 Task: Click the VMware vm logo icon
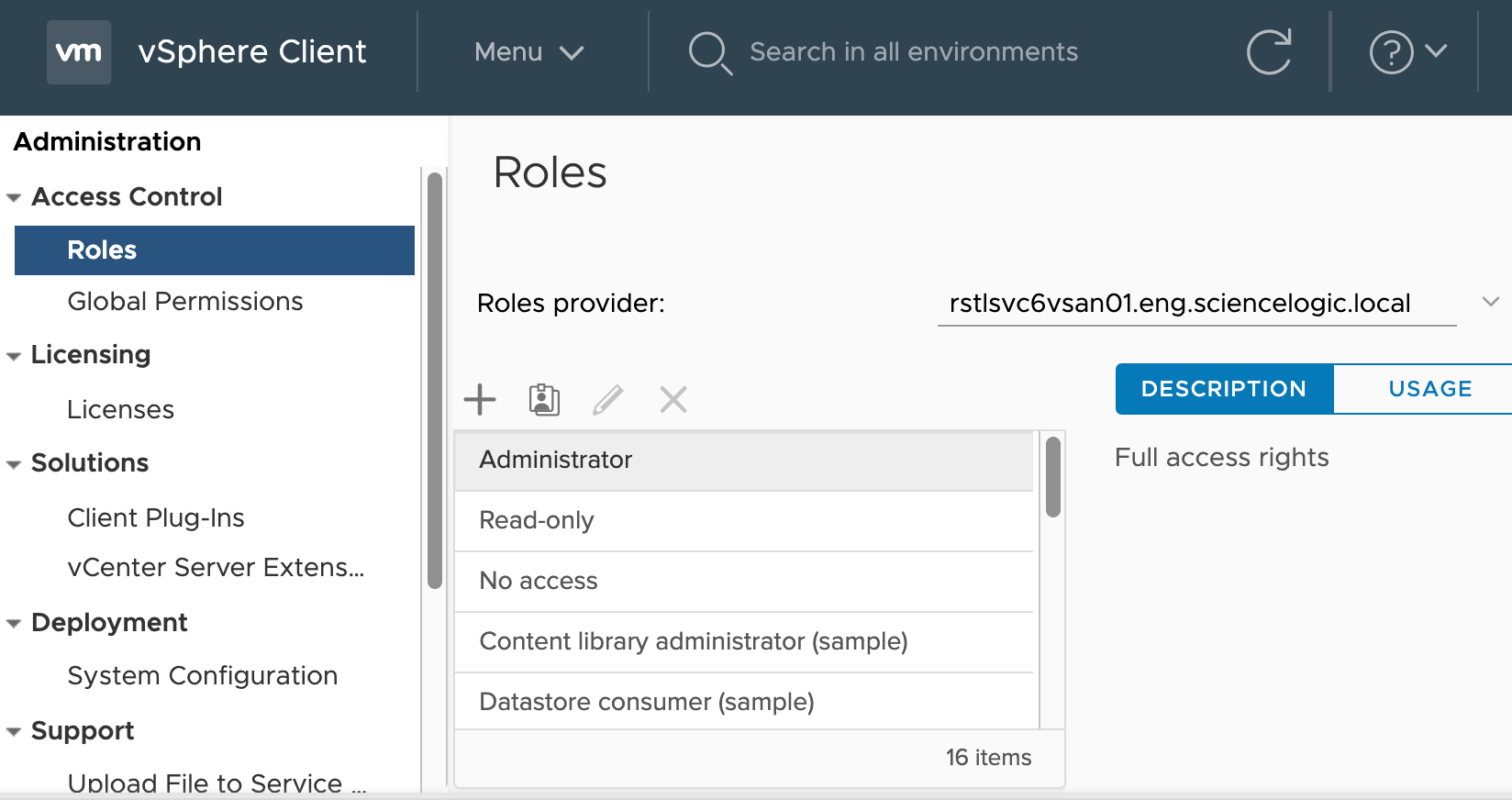79,52
